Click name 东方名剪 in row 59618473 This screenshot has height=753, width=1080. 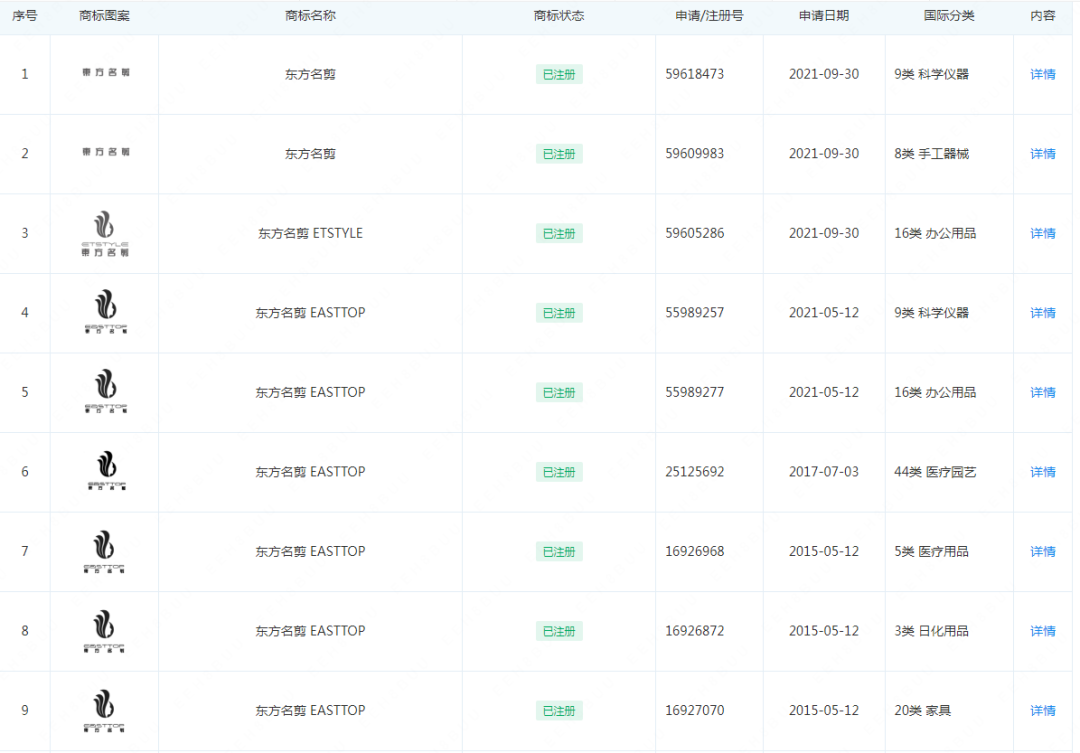311,74
